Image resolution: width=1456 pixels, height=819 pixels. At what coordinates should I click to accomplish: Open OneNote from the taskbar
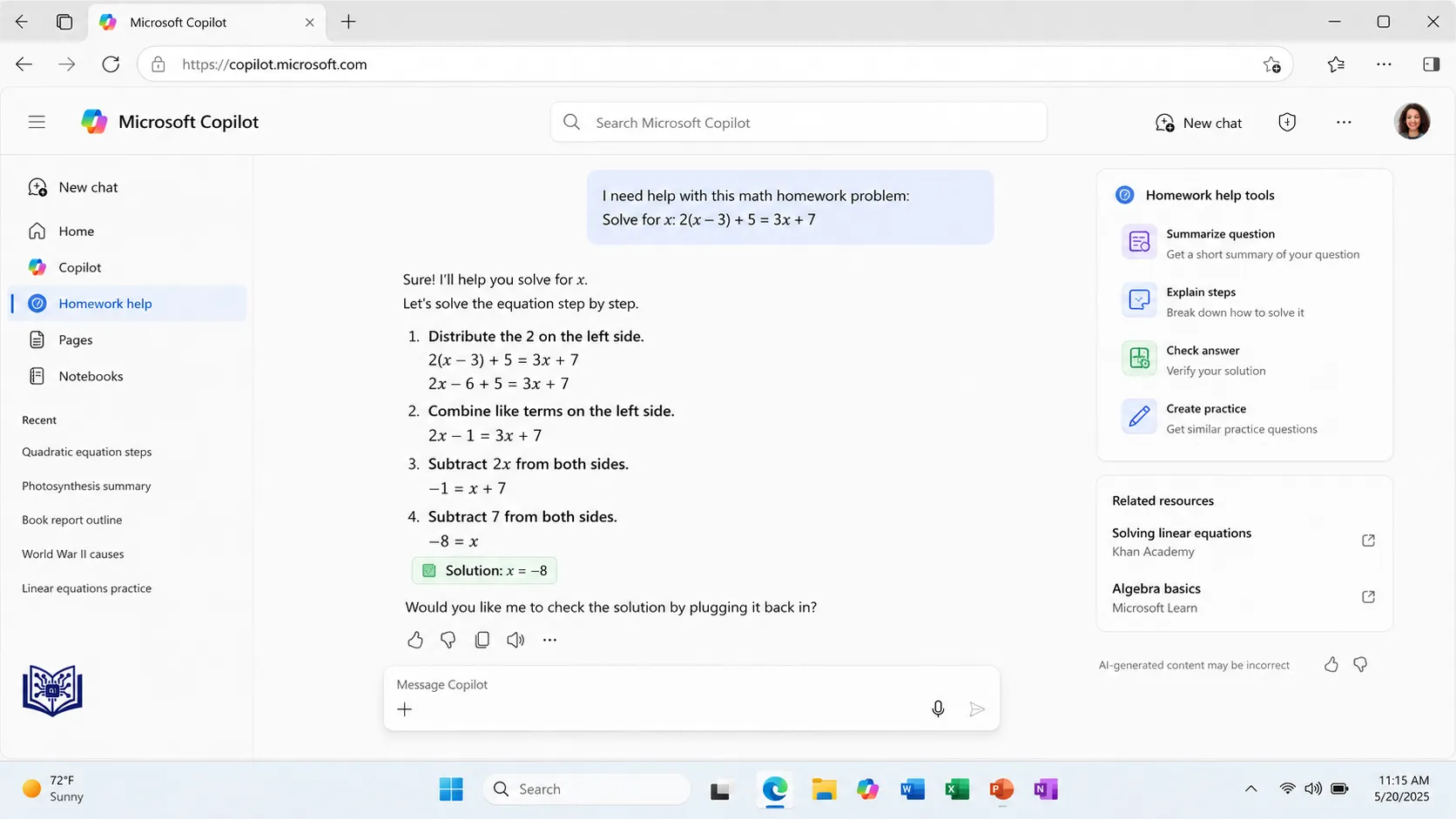pyautogui.click(x=1046, y=789)
